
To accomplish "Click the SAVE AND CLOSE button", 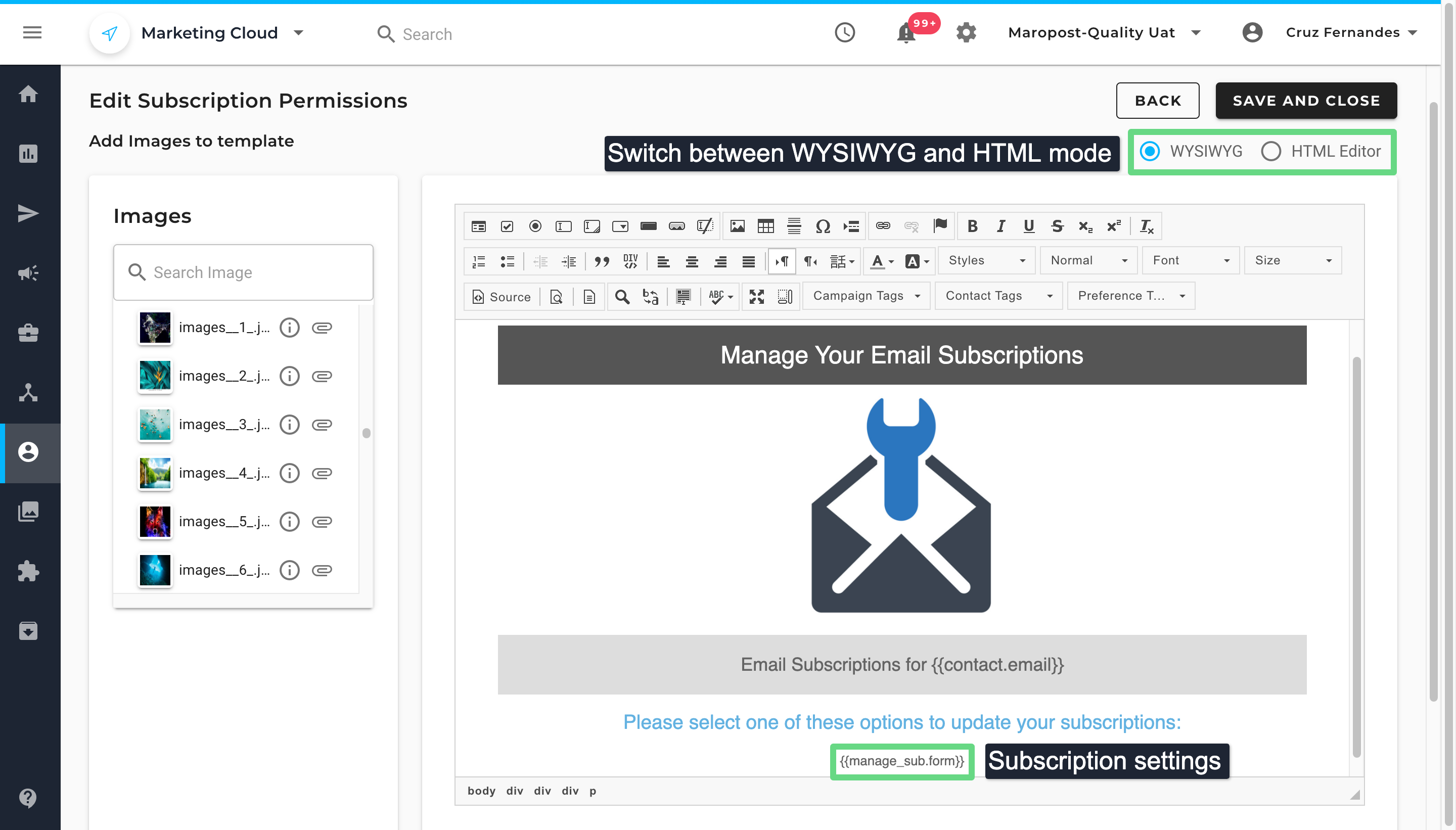I will 1305,101.
